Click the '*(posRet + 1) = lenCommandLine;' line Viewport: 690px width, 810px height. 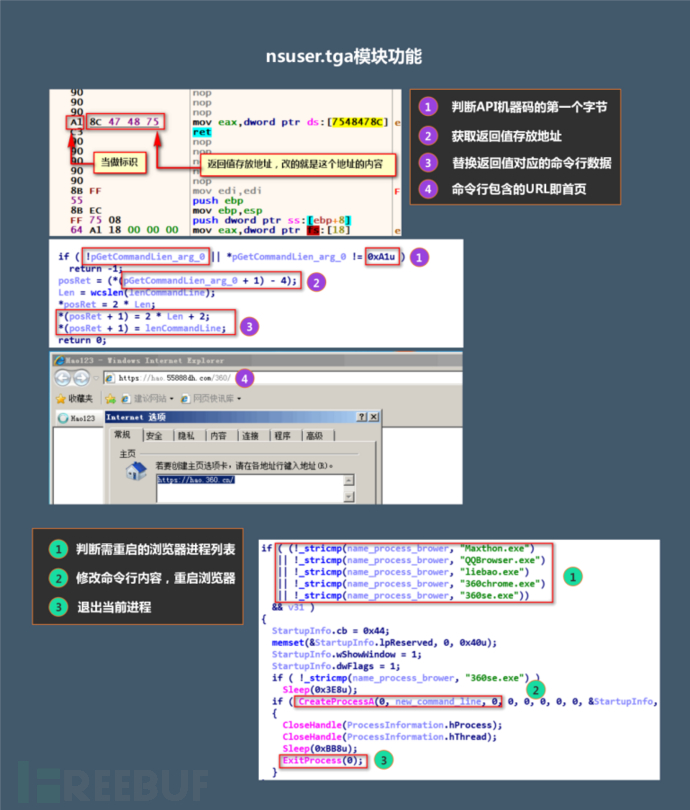click(x=142, y=329)
